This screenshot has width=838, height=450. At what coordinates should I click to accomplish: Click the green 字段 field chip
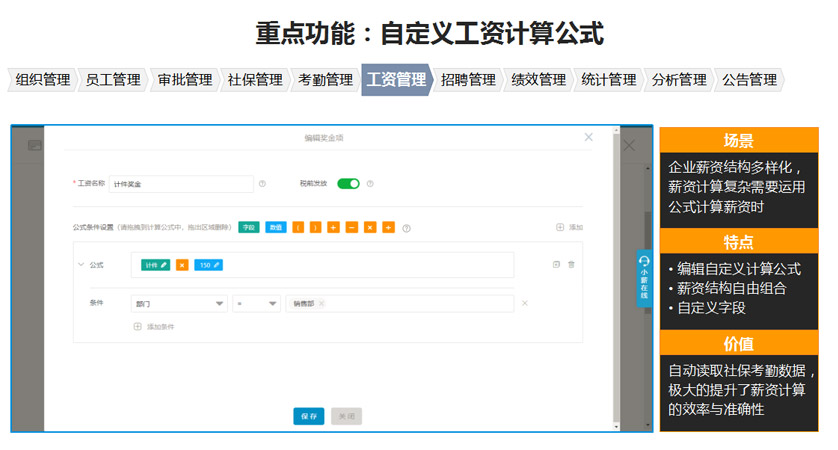tap(248, 228)
